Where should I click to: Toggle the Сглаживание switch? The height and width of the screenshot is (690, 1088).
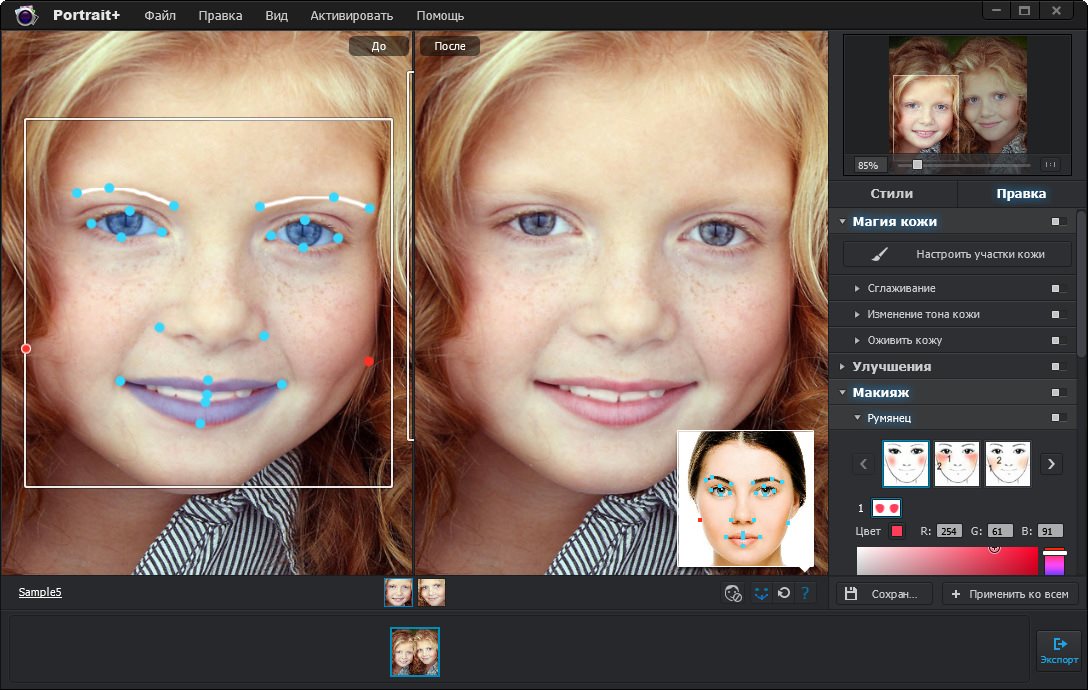1057,288
